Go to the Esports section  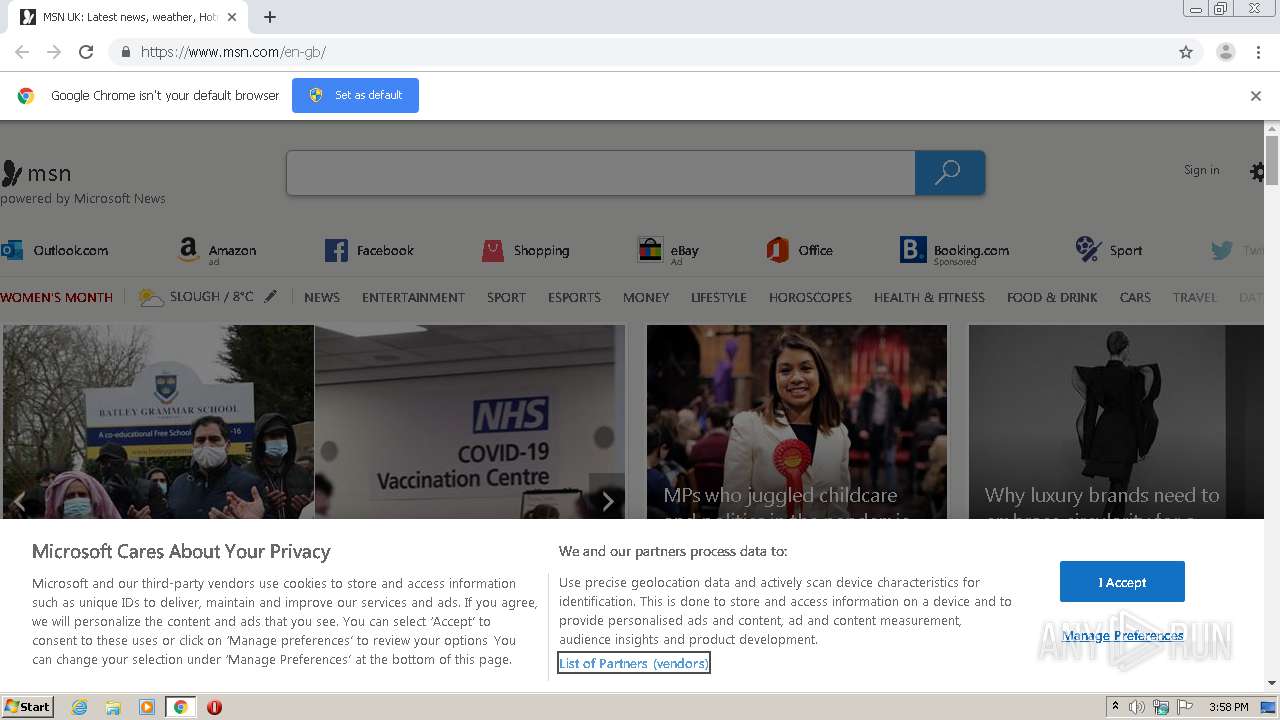tap(574, 297)
